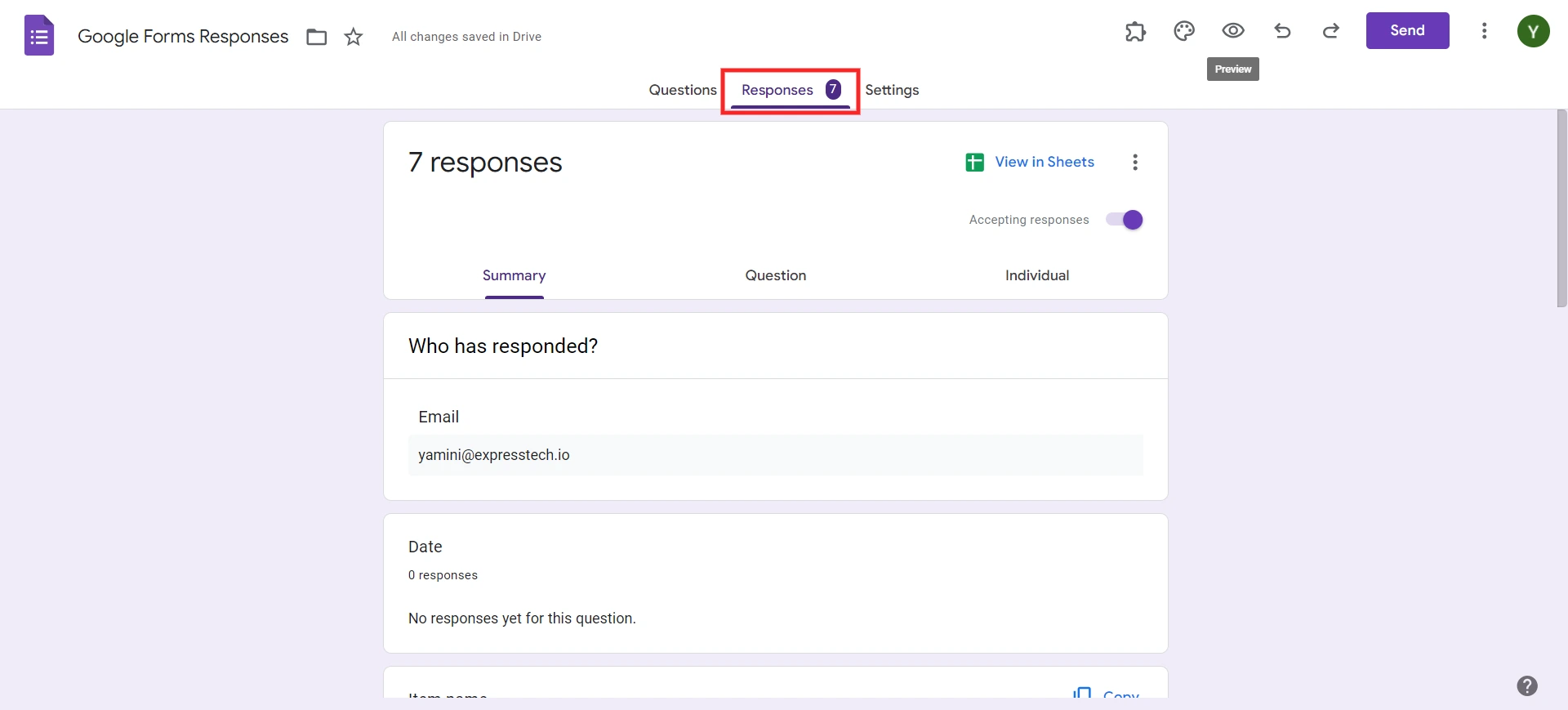
Task: Undo the last change
Action: point(1282,31)
